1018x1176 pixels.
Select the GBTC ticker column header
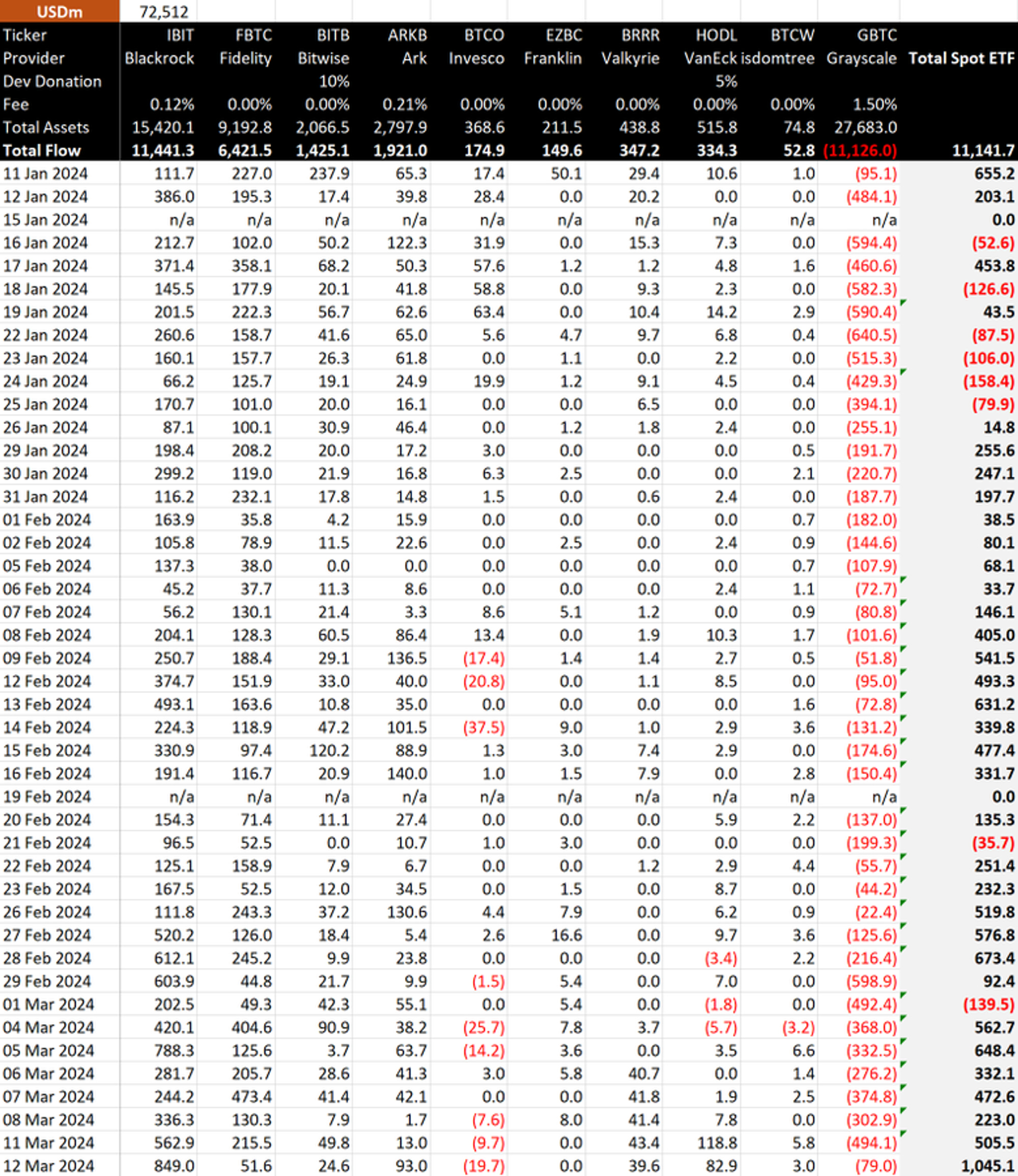876,35
